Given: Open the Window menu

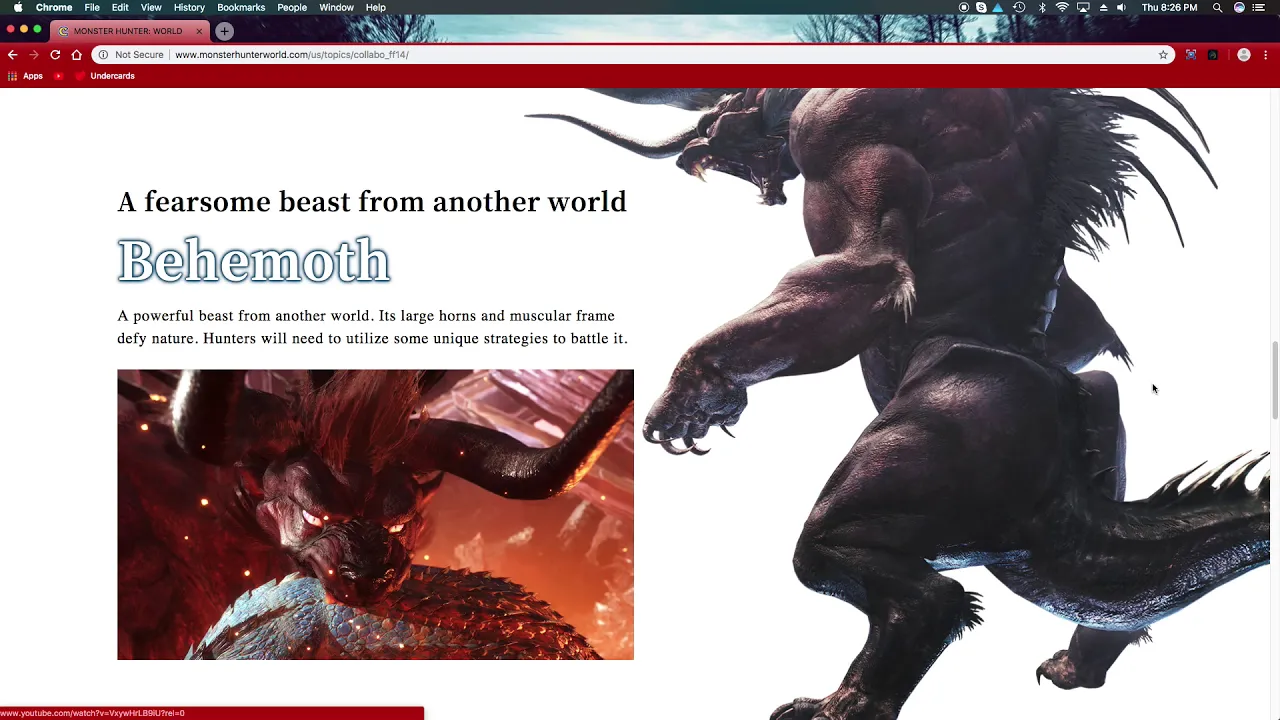Looking at the screenshot, I should [x=336, y=7].
